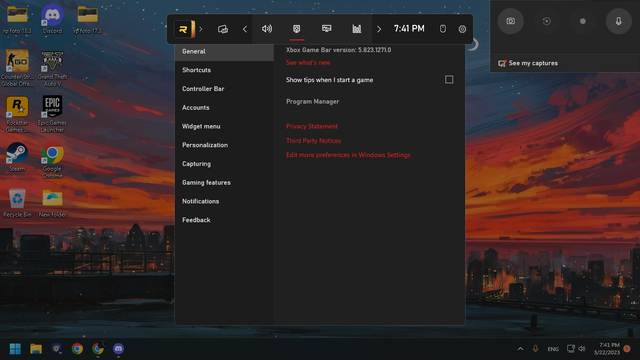
Task: Go to previous widgets with left chevron
Action: click(x=245, y=29)
